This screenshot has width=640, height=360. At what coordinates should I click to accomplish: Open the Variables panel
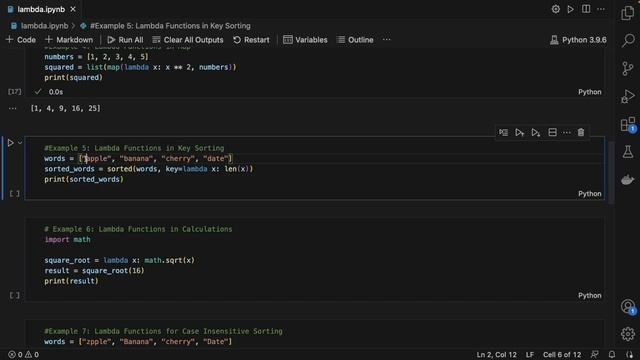click(x=305, y=40)
